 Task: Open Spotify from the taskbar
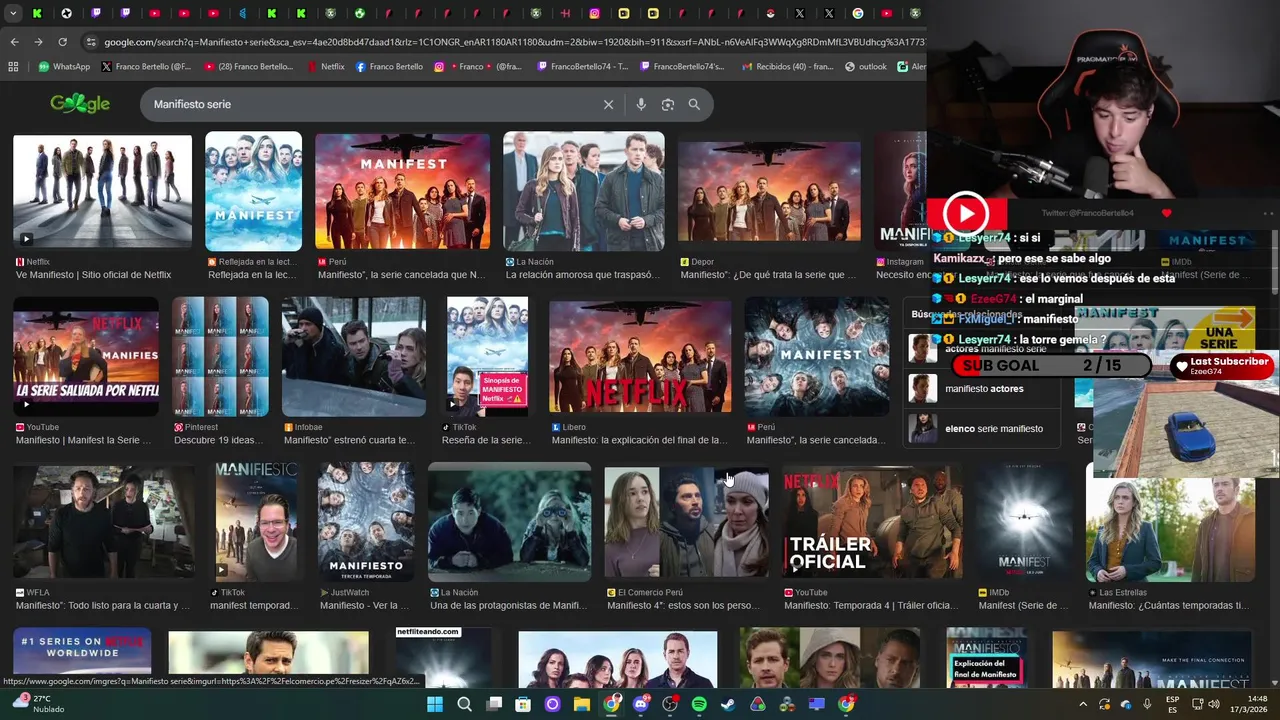(699, 704)
